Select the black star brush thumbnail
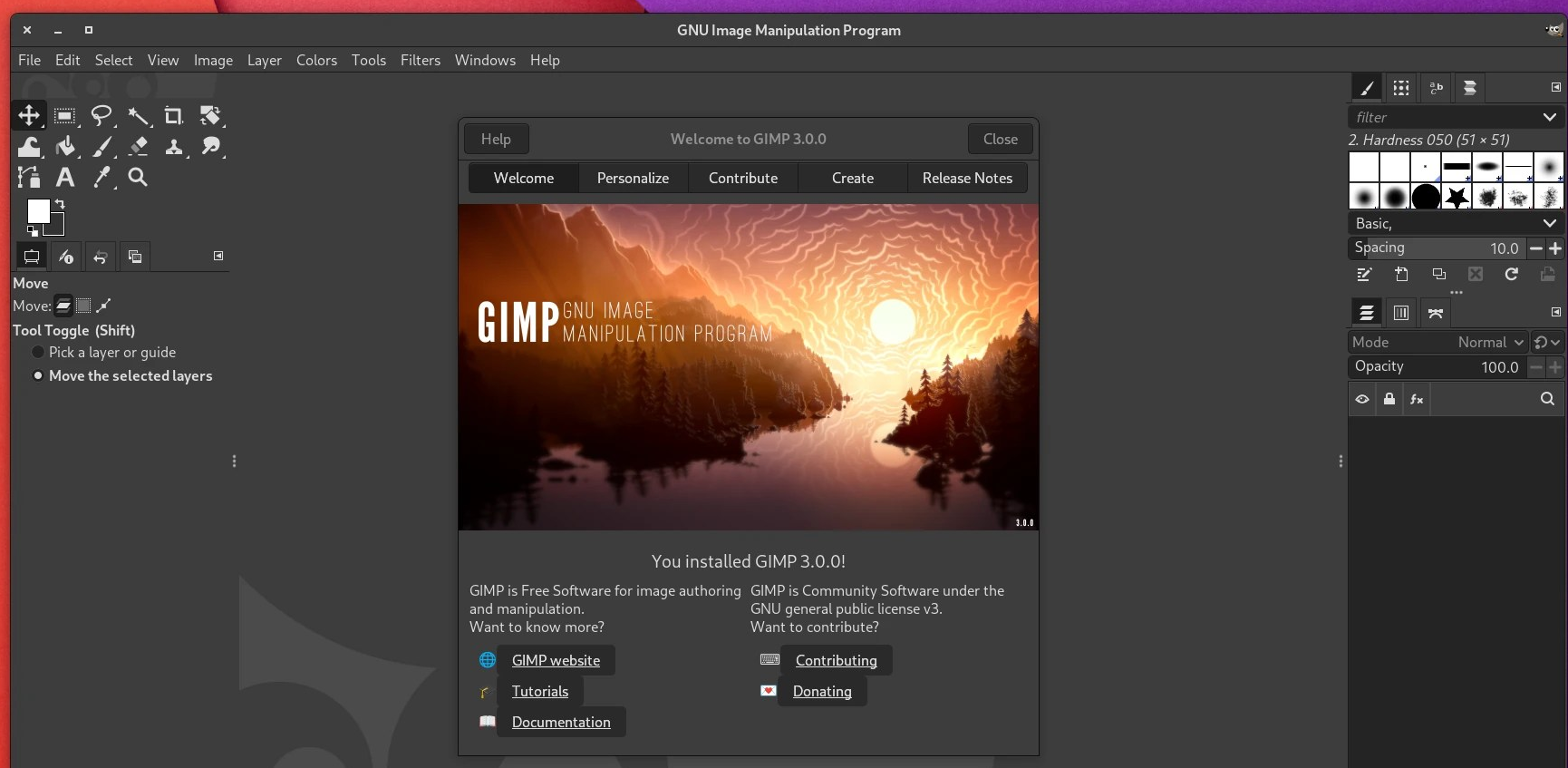Screen dimensions: 1568x768 (x=1457, y=197)
